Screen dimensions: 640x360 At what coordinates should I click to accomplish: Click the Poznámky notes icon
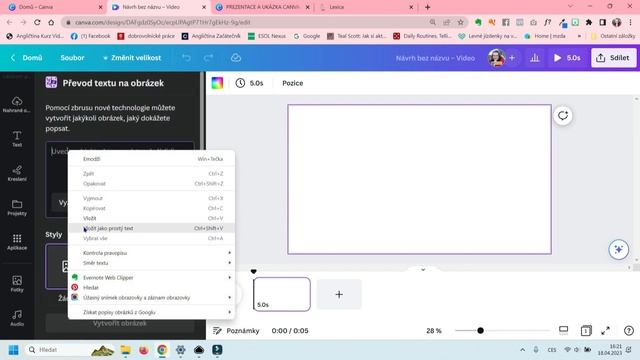[x=217, y=331]
